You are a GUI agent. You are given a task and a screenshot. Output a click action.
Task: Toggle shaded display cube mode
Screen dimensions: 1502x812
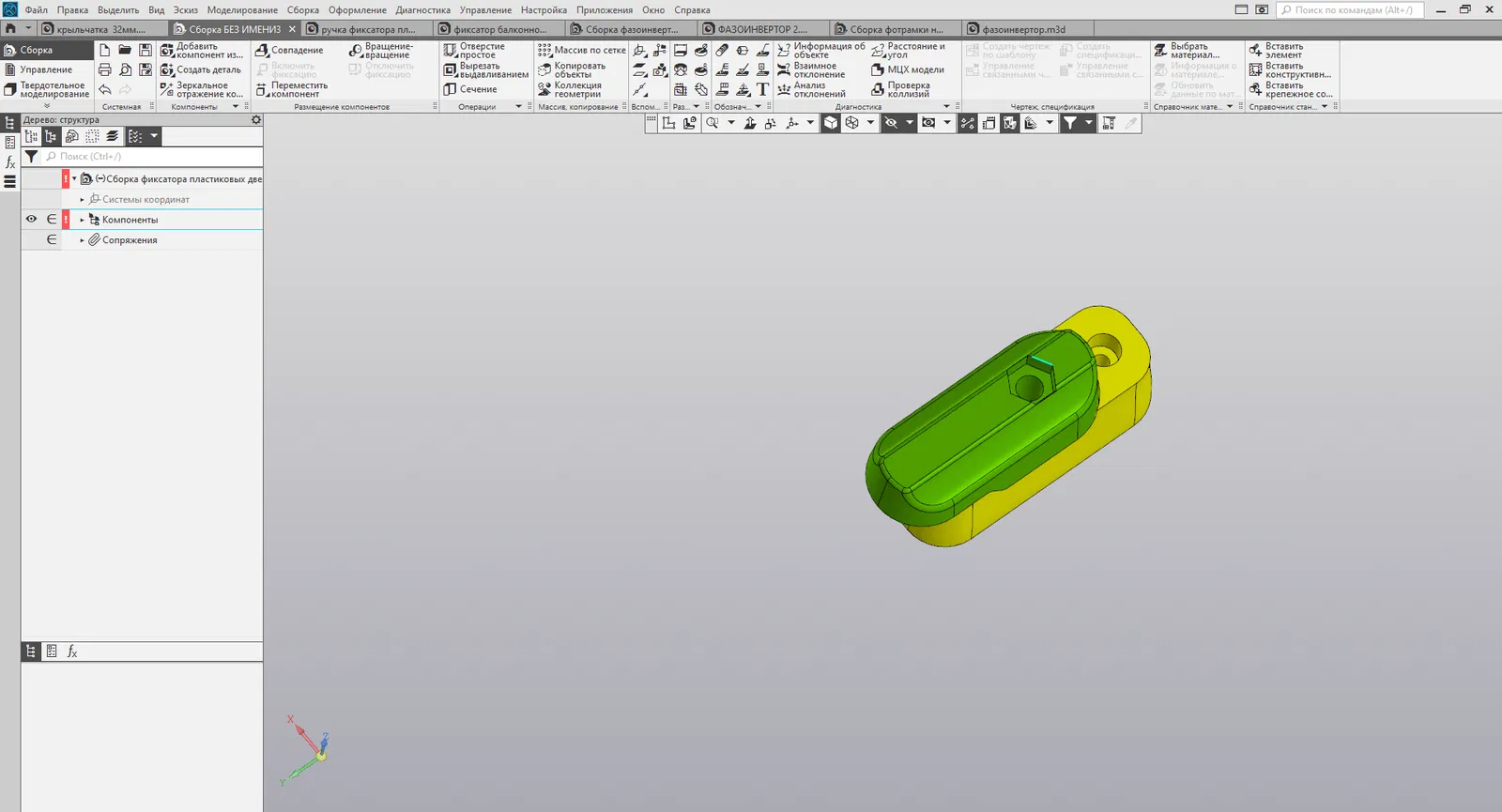point(831,123)
